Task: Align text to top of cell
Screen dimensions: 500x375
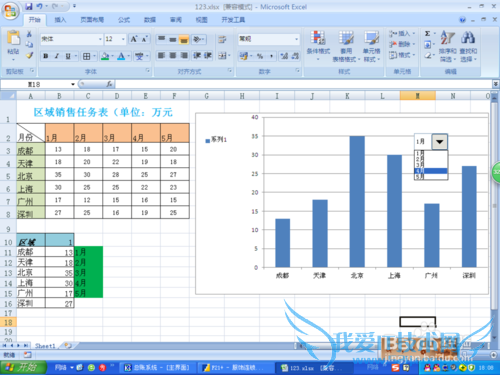Action: coord(161,39)
